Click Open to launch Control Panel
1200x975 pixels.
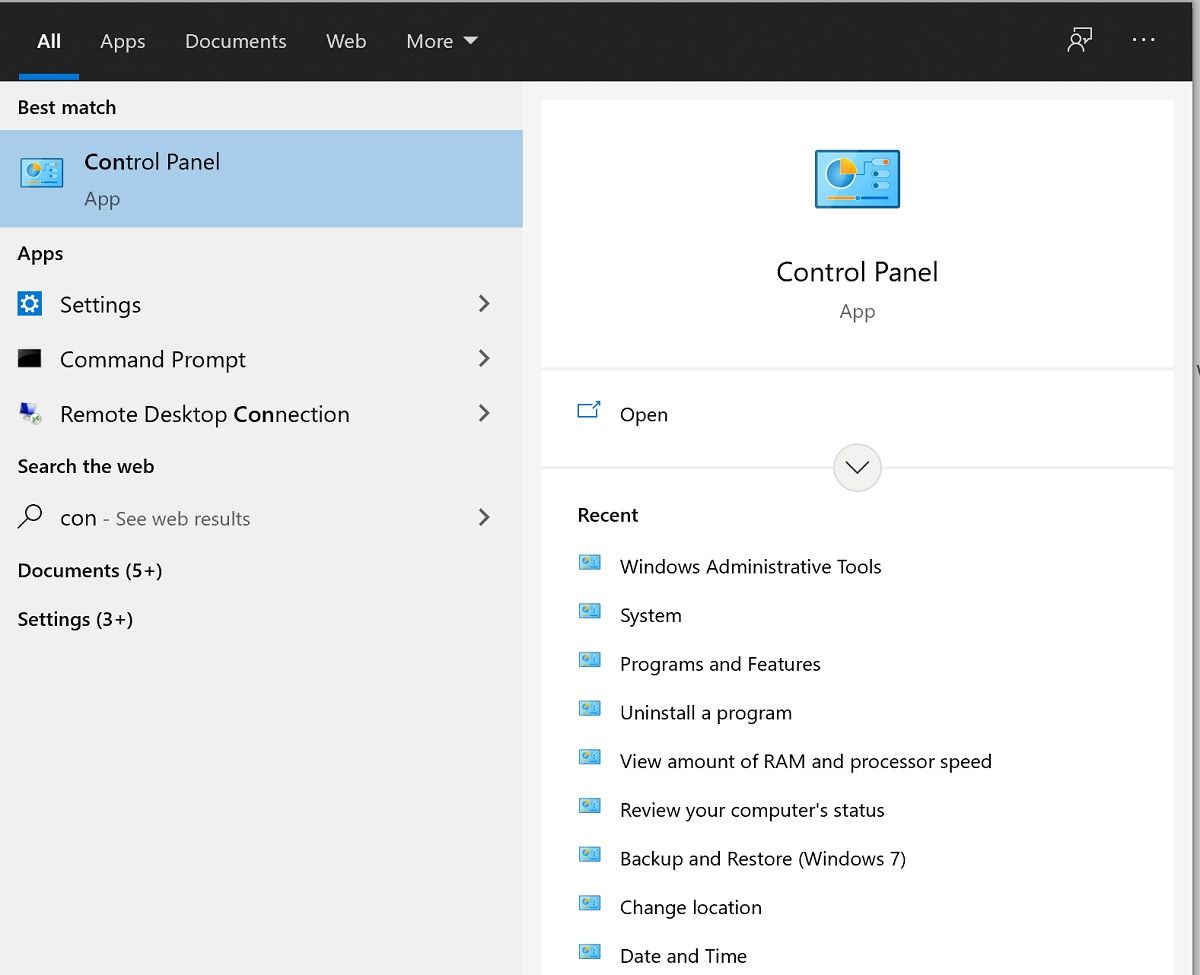click(644, 414)
